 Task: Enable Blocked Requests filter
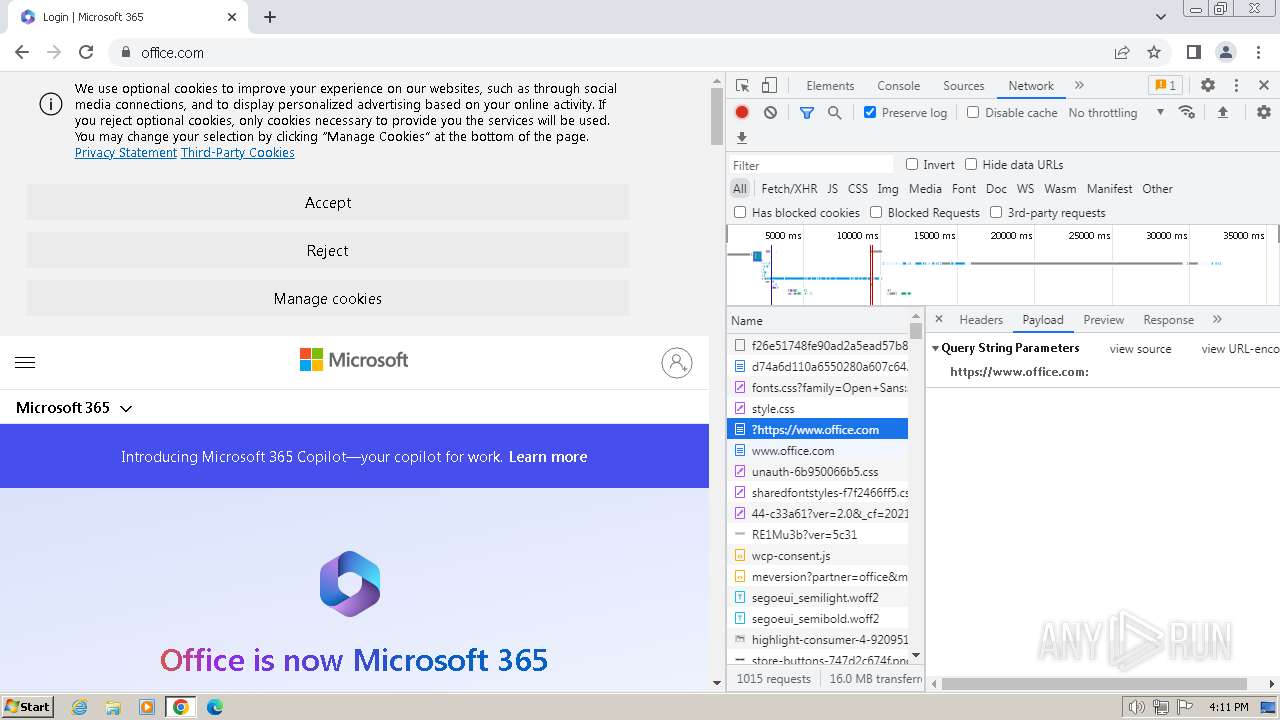coord(876,212)
